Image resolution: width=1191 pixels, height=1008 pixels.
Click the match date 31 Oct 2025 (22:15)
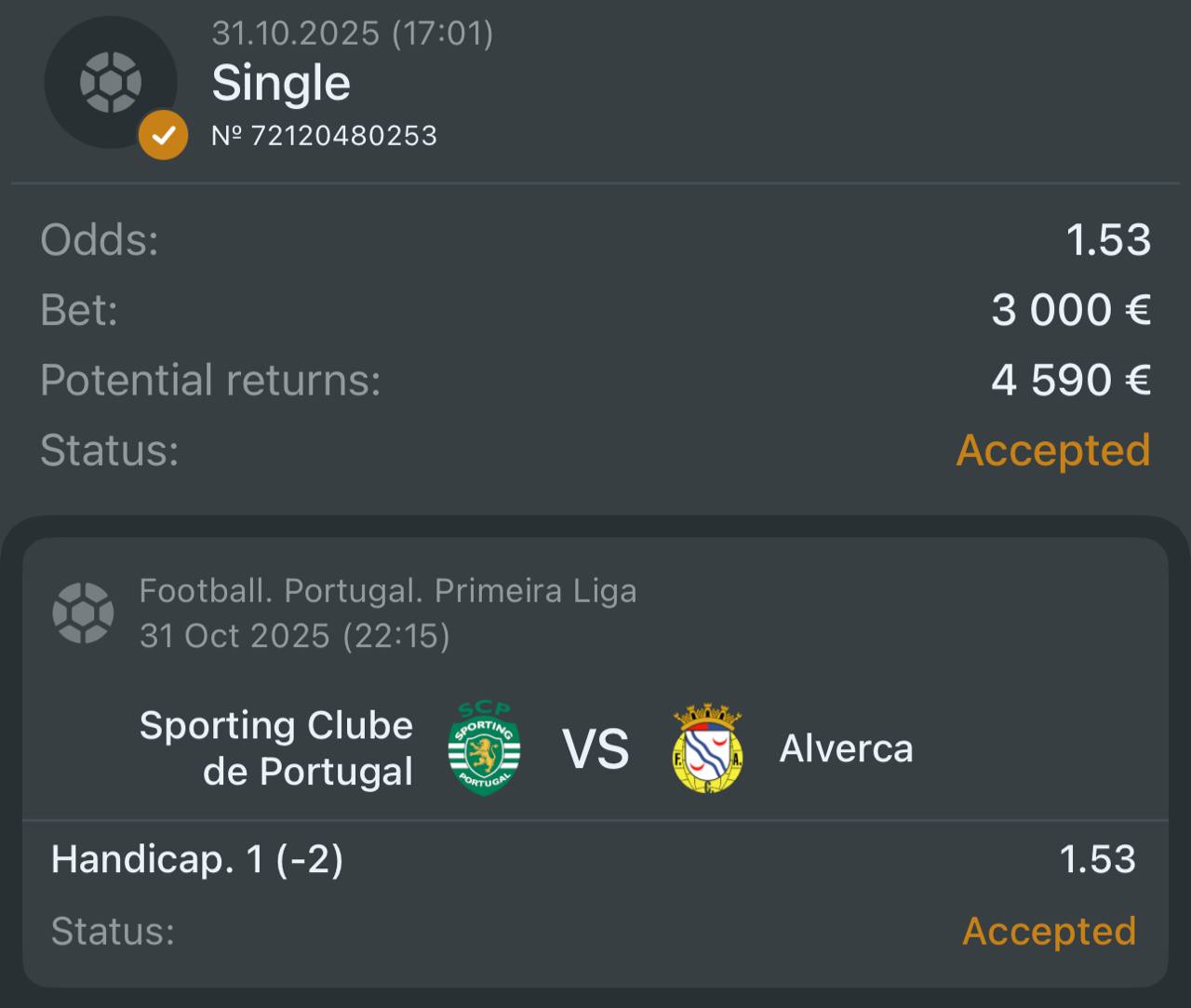click(294, 636)
